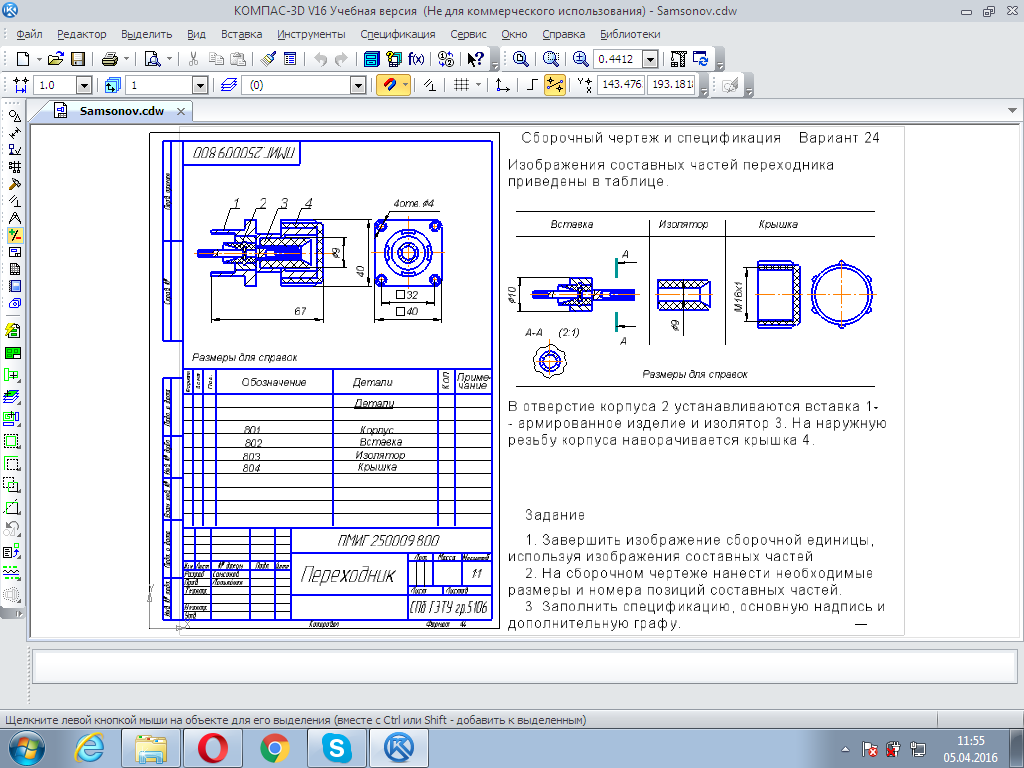Select the Dimensions panel icon
The height and width of the screenshot is (768, 1024).
(x=14, y=133)
